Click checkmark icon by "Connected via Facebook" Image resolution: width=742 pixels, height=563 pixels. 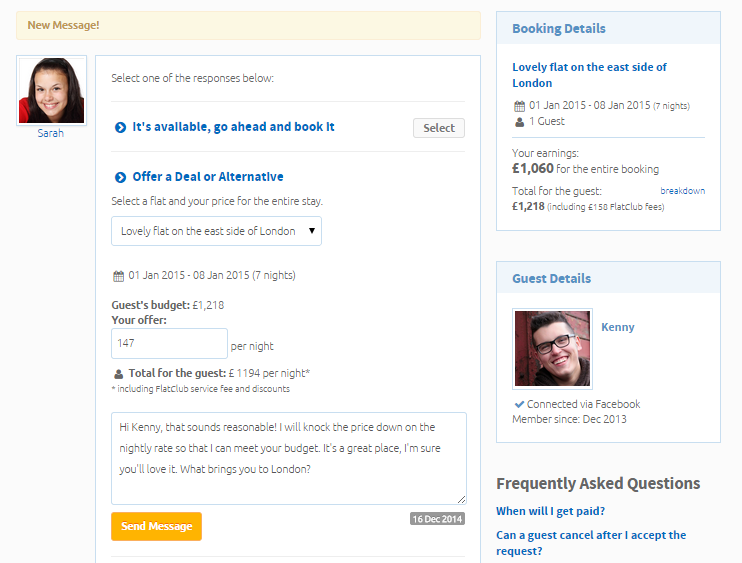tap(520, 404)
